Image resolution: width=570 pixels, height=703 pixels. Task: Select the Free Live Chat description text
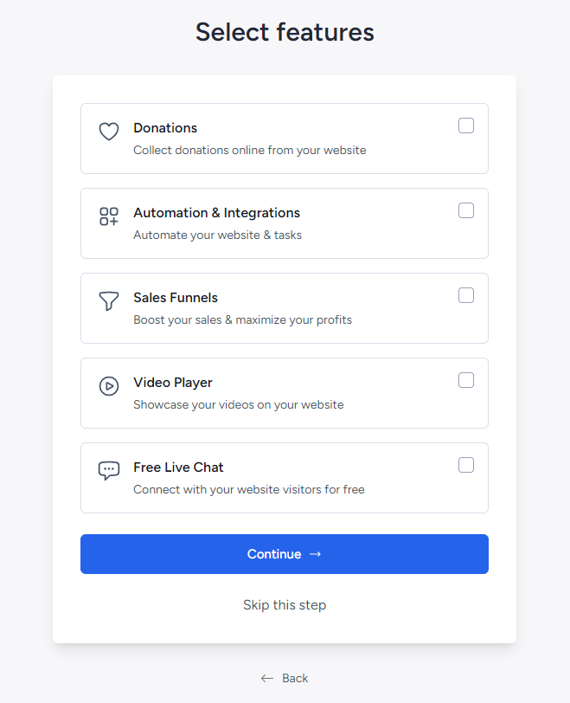(249, 490)
